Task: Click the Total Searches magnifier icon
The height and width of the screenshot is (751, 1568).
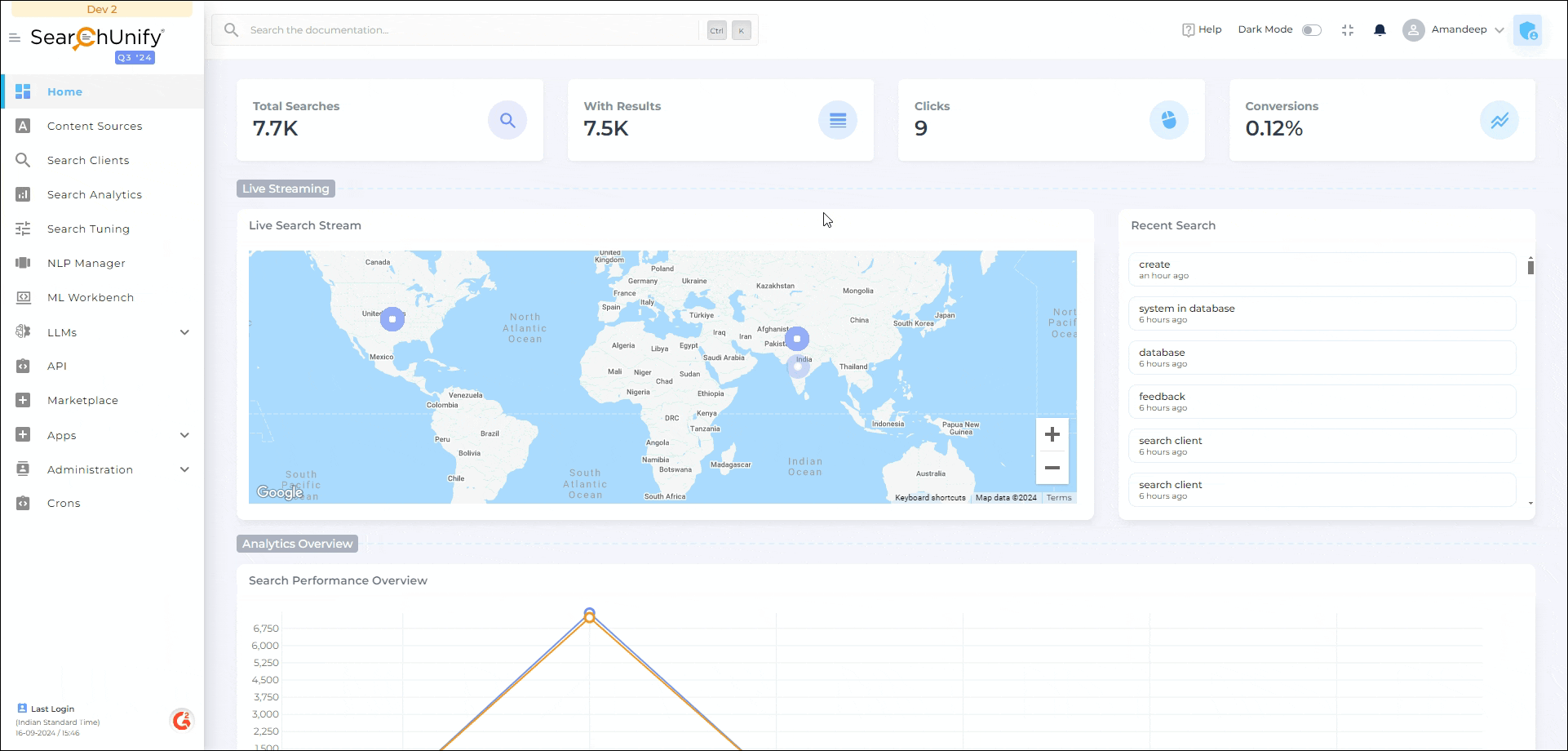Action: coord(507,121)
